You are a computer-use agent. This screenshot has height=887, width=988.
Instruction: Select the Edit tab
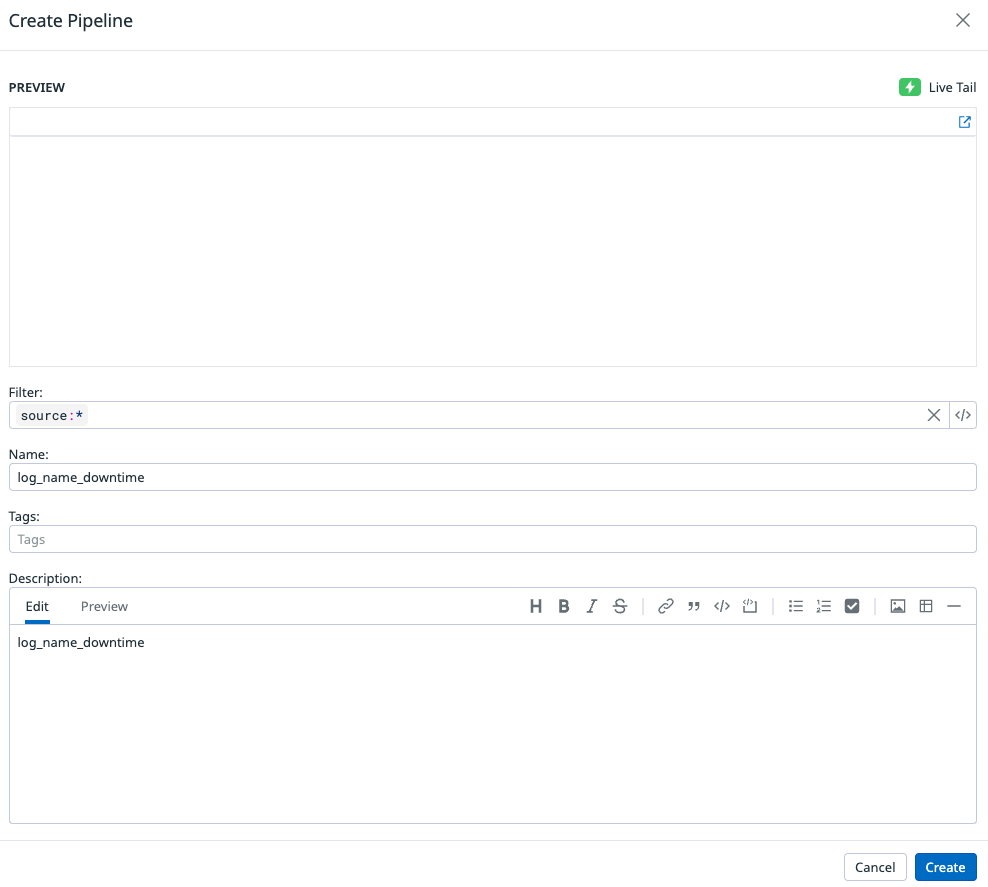pyautogui.click(x=37, y=606)
